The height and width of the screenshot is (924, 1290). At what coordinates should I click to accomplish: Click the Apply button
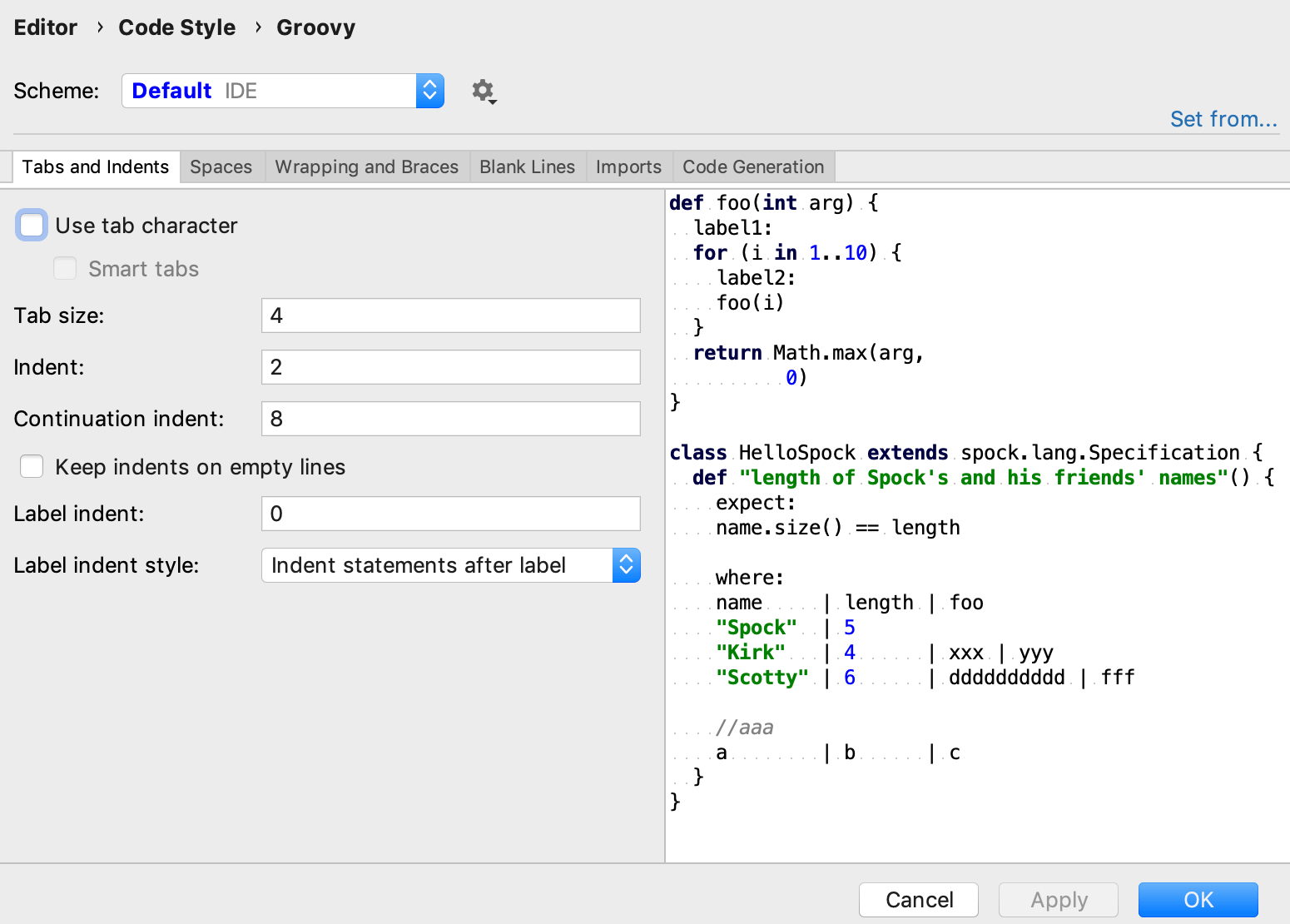point(1059,900)
